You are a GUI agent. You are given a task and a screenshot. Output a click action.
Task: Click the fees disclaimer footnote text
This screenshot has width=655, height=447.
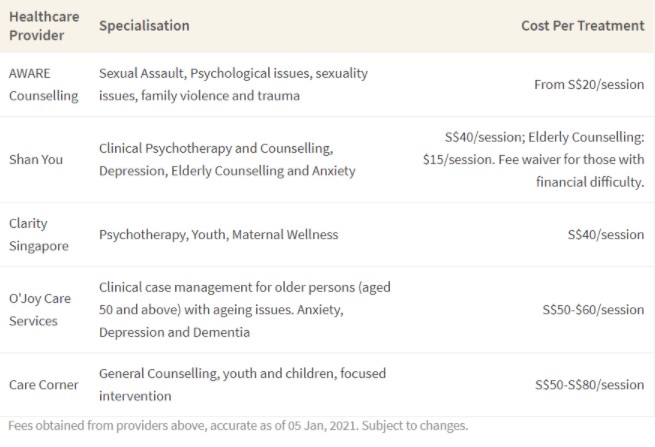click(x=237, y=426)
